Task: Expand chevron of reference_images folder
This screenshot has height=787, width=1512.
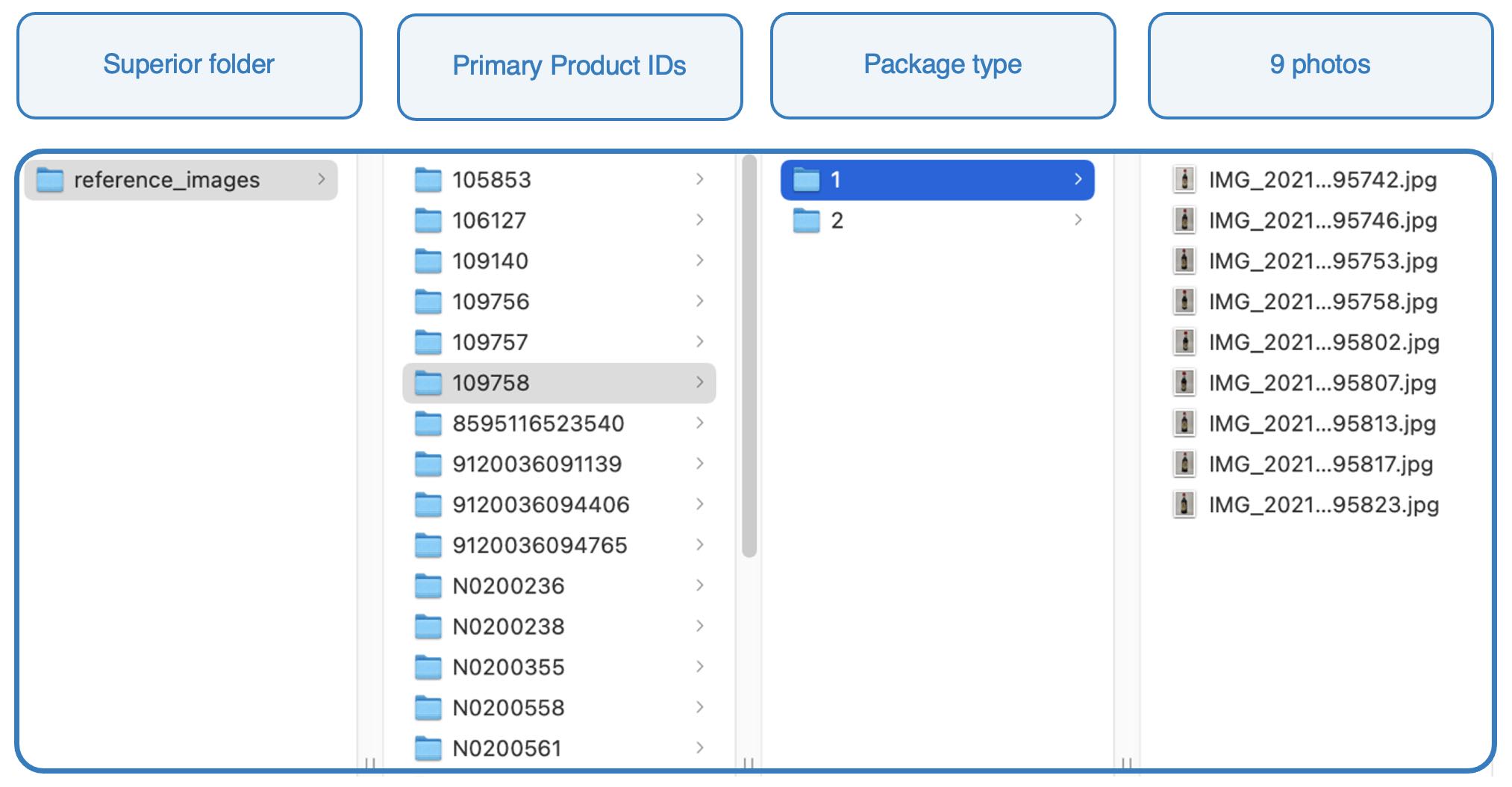Action: (x=322, y=179)
